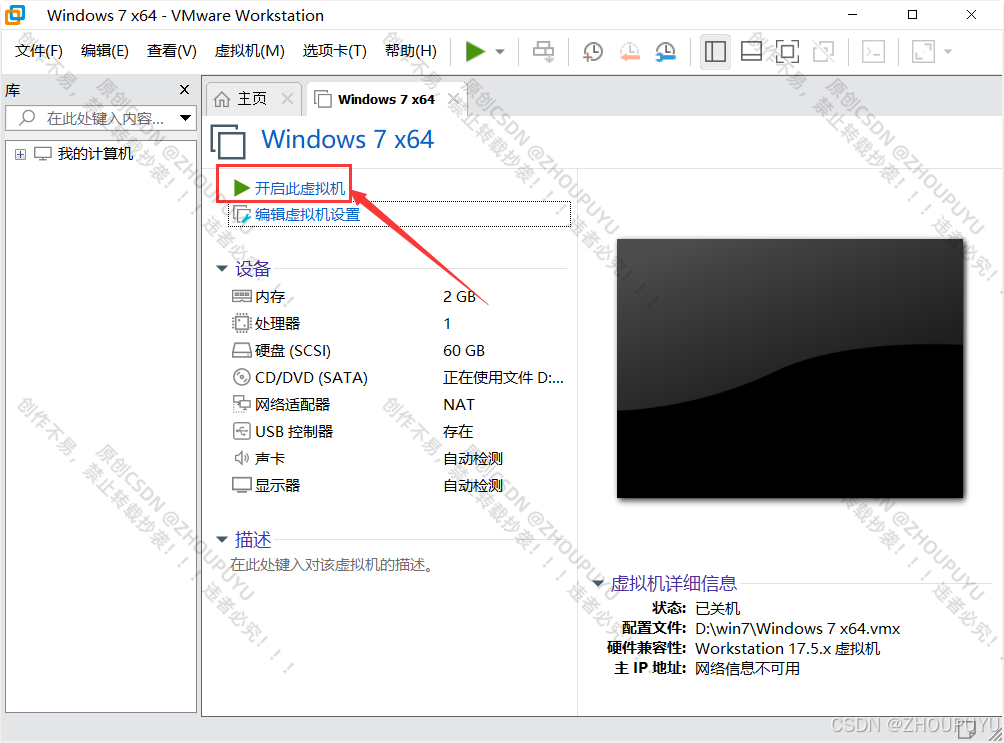Select the NAT network value
Screen dimensions: 1004x743
click(458, 404)
